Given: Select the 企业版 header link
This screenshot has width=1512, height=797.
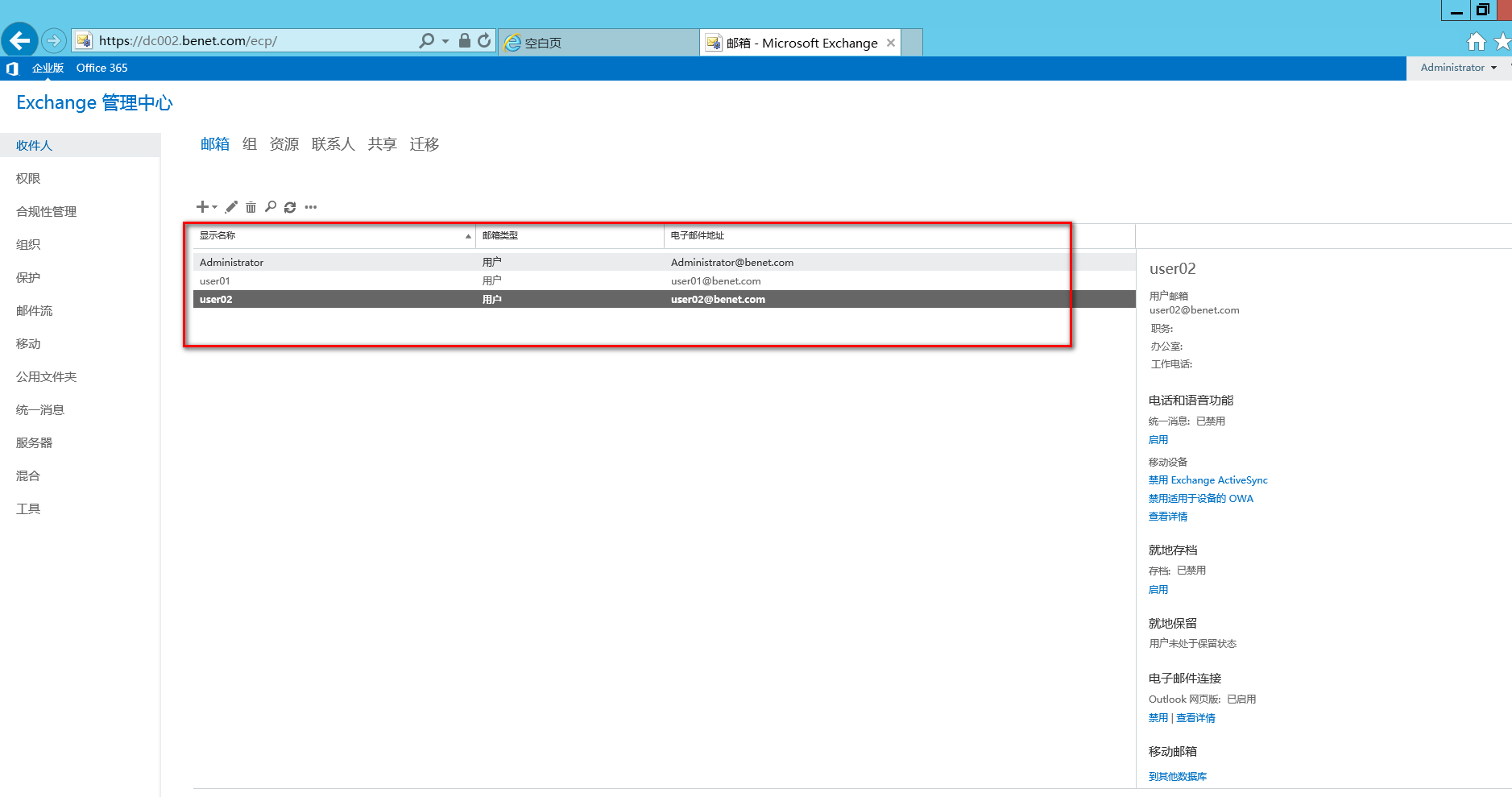Looking at the screenshot, I should 48,68.
